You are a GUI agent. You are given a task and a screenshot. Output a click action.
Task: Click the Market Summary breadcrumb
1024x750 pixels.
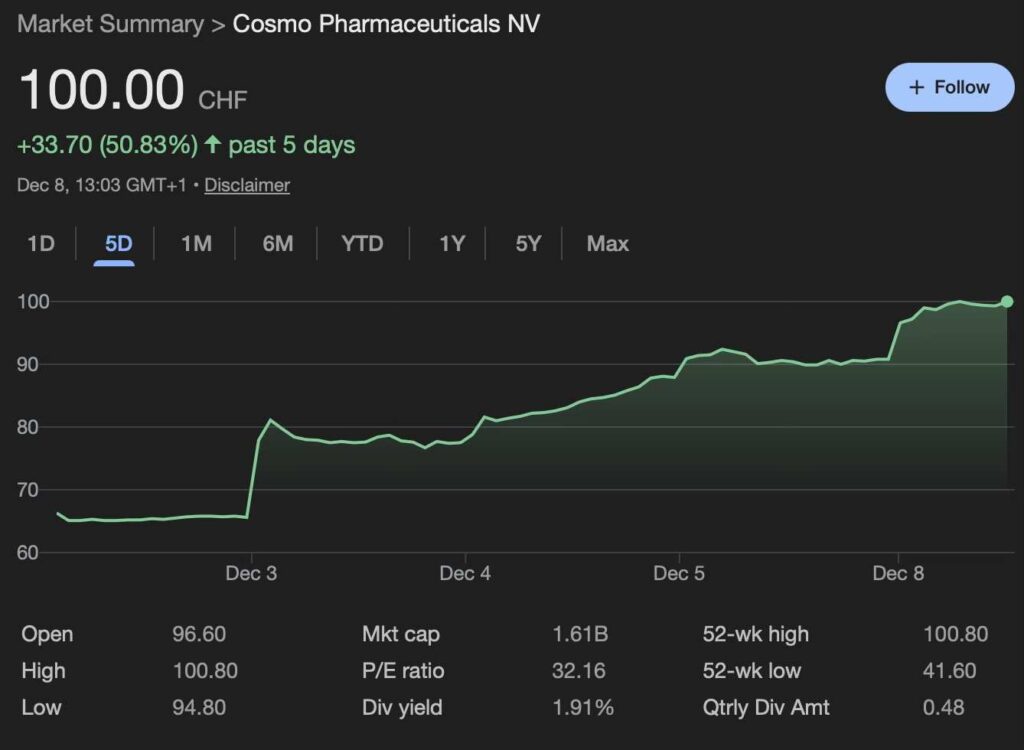click(x=110, y=24)
